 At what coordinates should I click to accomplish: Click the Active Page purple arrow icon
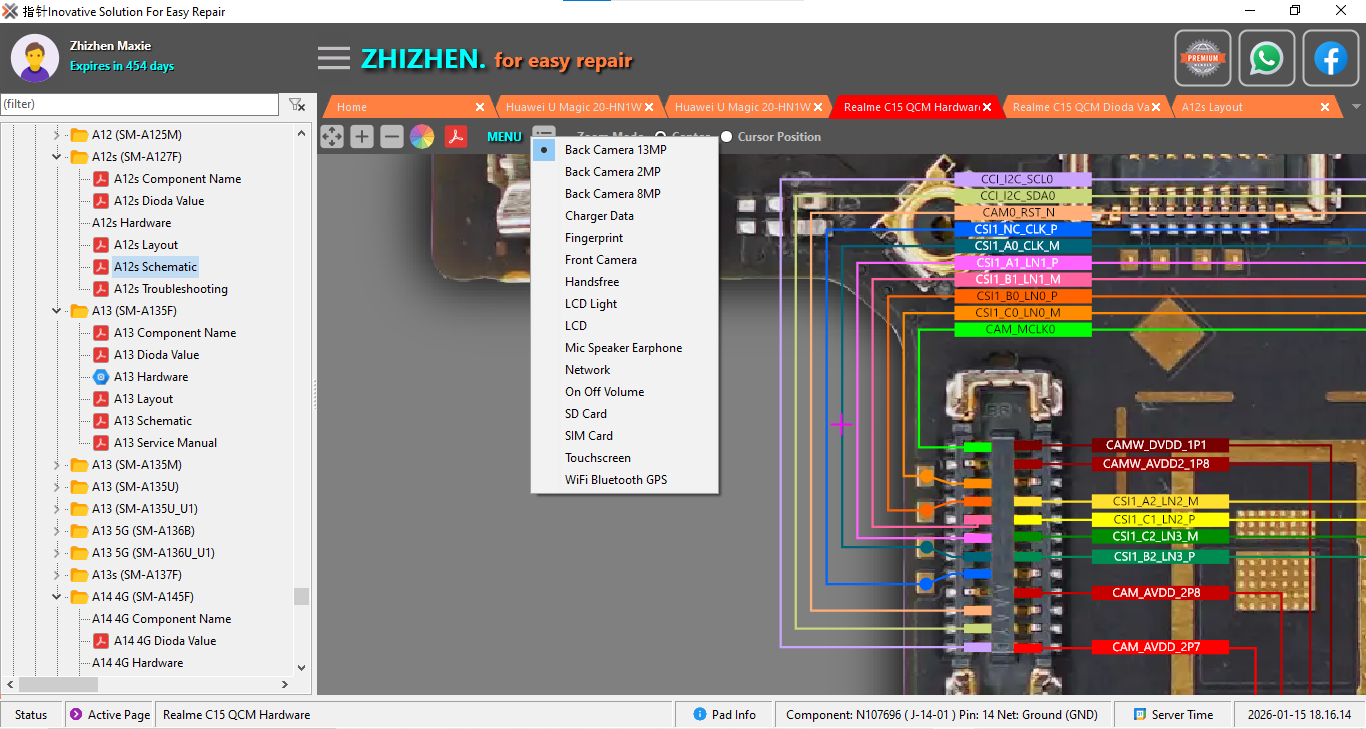[x=76, y=714]
